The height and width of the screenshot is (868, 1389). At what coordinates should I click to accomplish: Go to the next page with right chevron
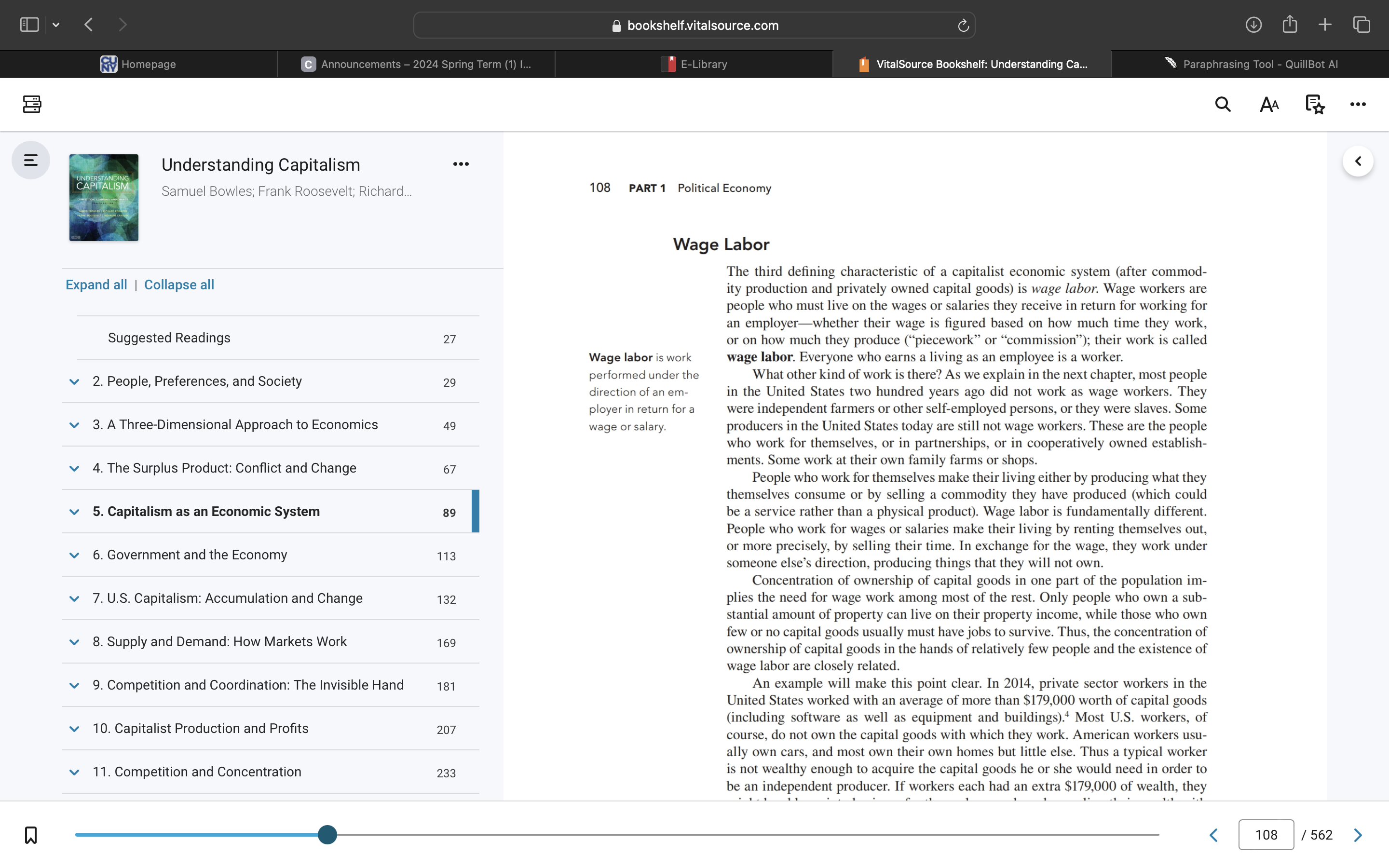click(1358, 835)
